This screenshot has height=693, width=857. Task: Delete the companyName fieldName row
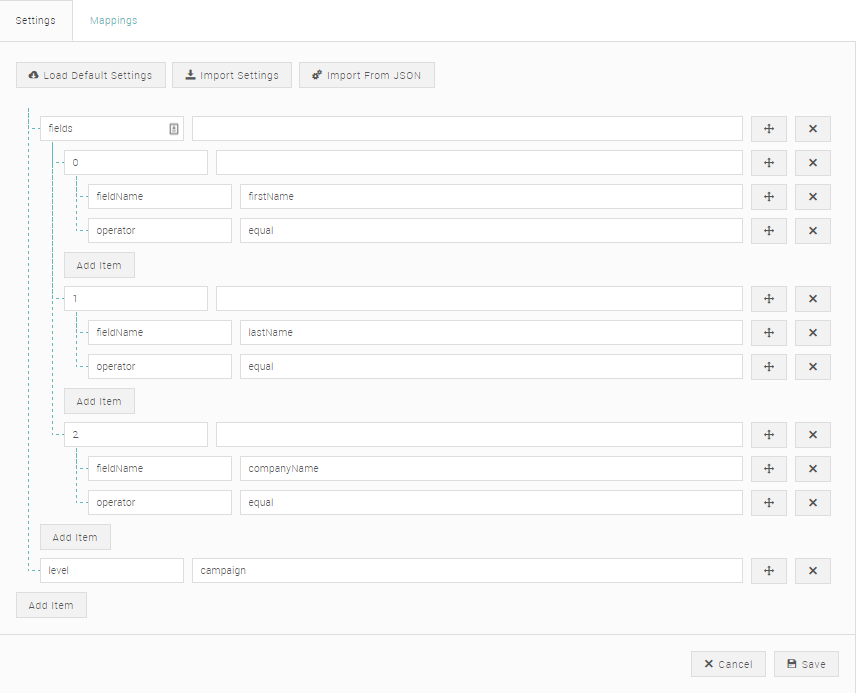(813, 469)
